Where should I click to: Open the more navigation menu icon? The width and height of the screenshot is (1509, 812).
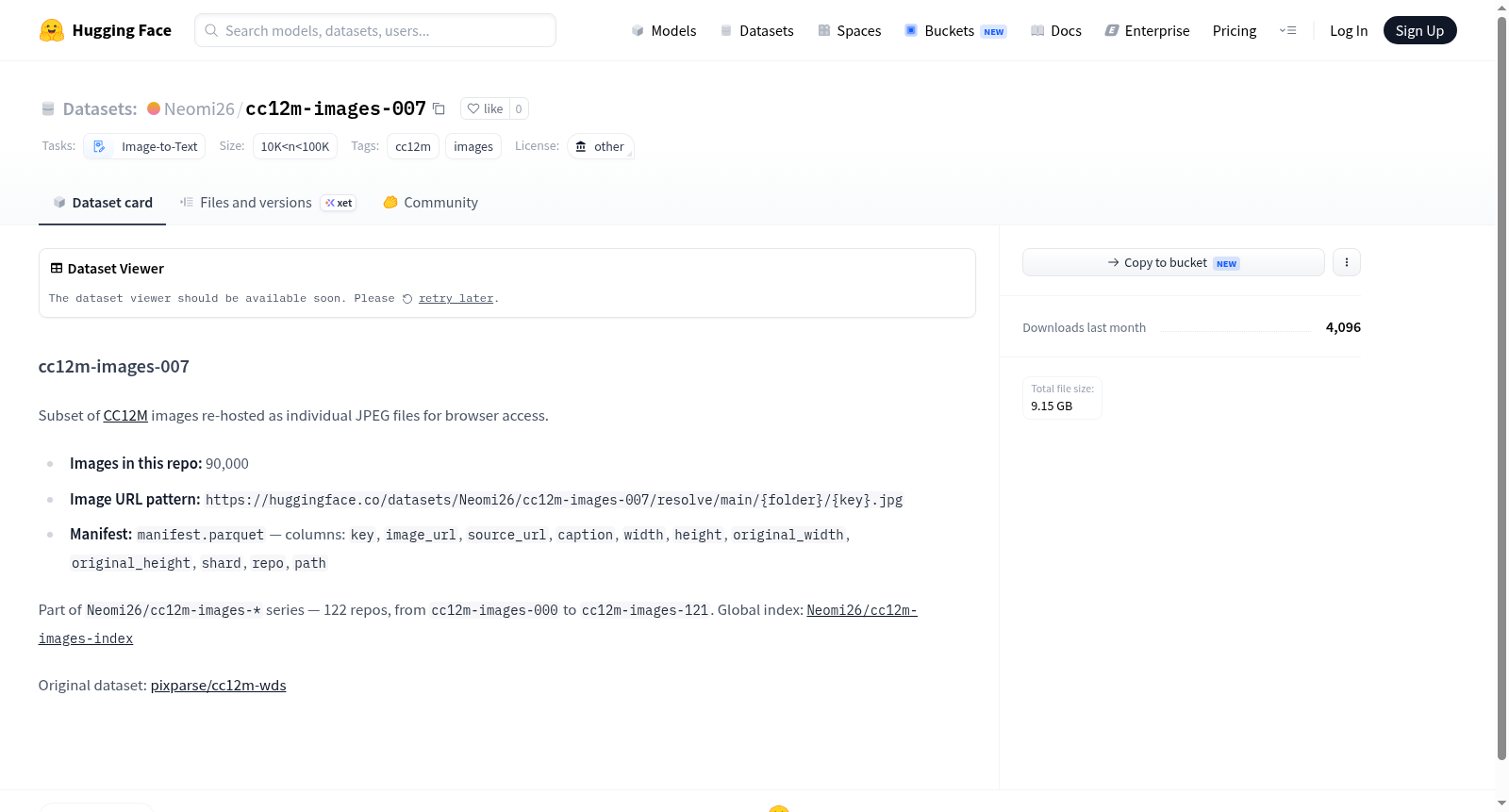click(1287, 30)
